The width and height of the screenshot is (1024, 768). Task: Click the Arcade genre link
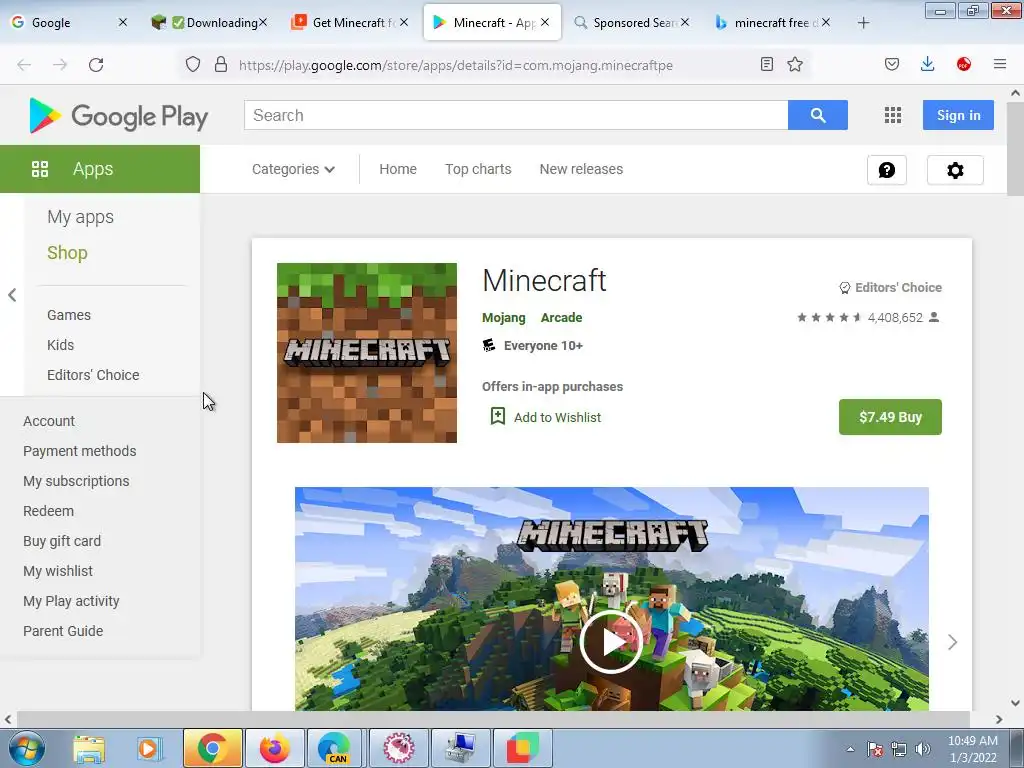pos(562,317)
